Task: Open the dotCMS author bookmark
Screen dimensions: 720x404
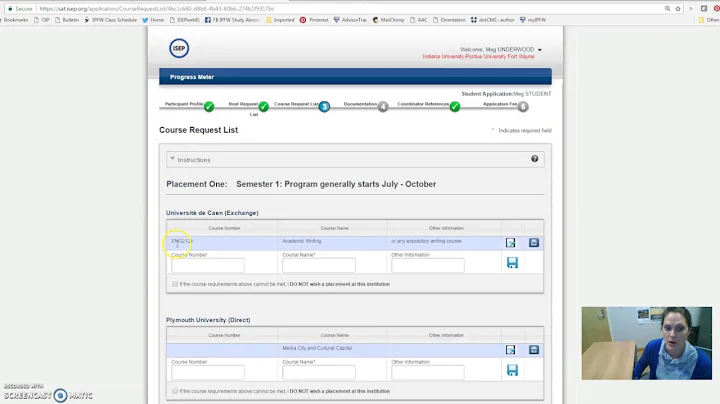Action: point(492,20)
